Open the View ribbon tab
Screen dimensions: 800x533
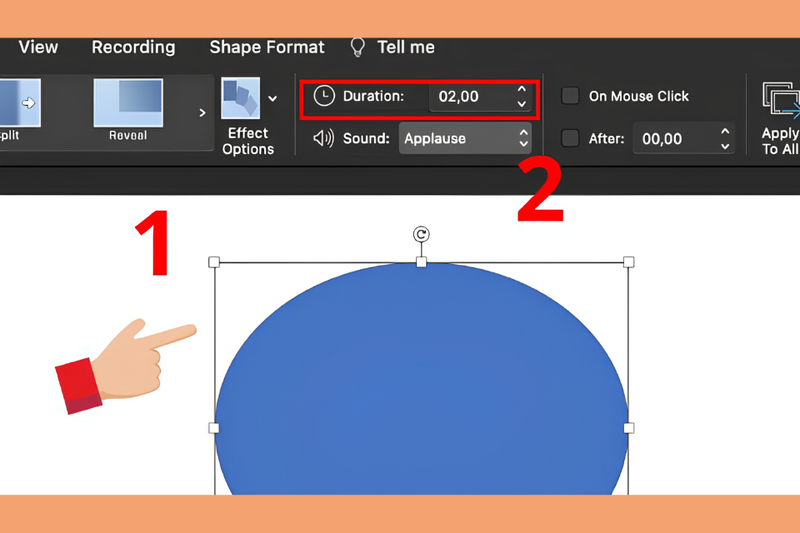click(38, 47)
